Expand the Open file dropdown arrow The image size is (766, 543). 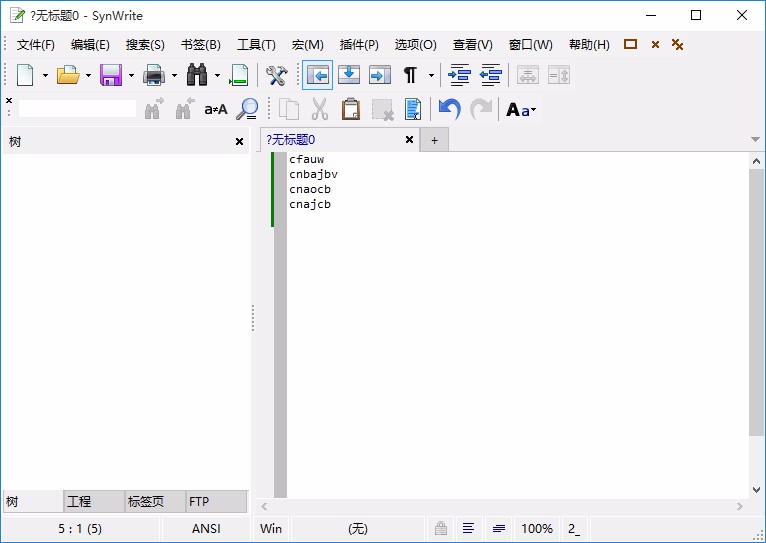[x=88, y=75]
